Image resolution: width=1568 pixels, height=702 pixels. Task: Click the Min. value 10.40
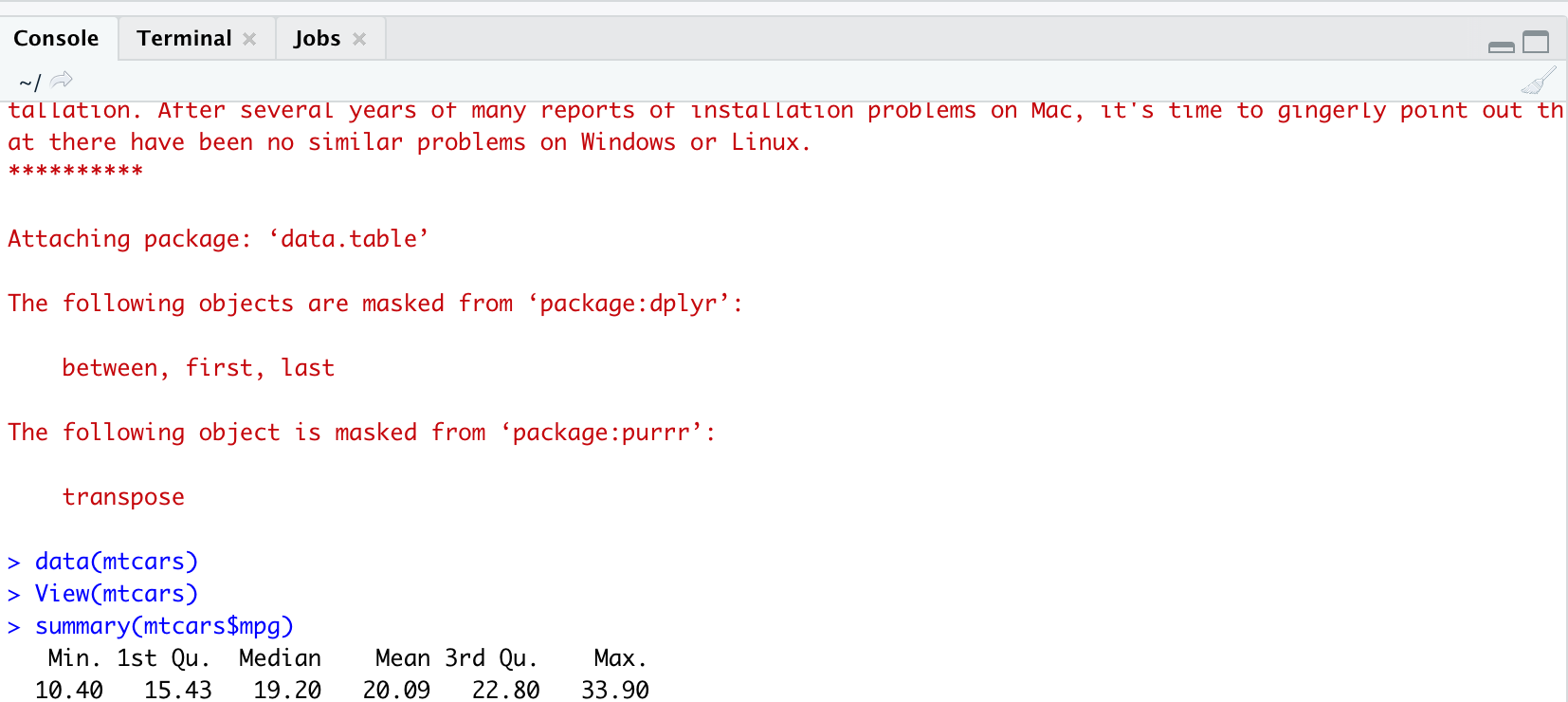tap(69, 690)
